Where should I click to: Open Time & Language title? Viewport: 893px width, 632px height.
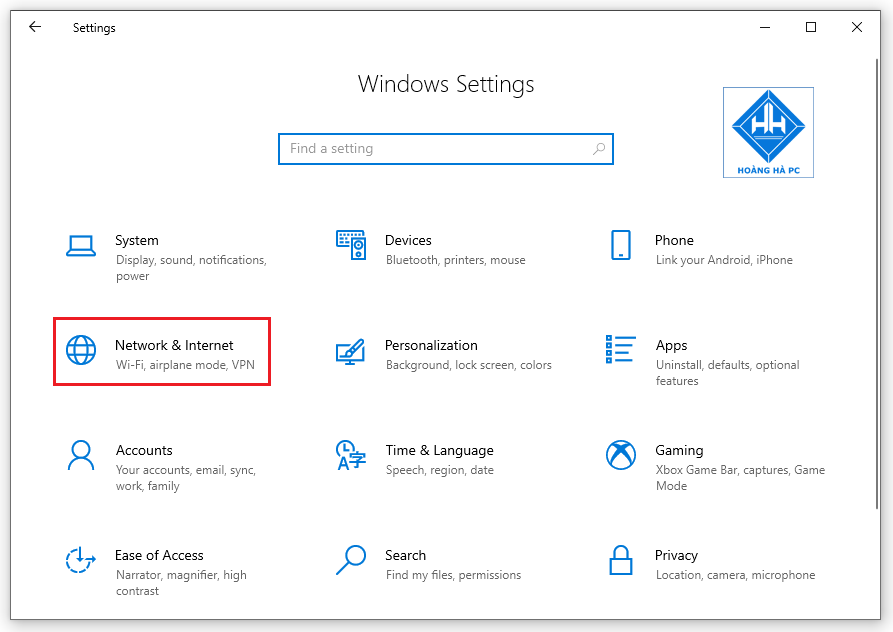[440, 450]
